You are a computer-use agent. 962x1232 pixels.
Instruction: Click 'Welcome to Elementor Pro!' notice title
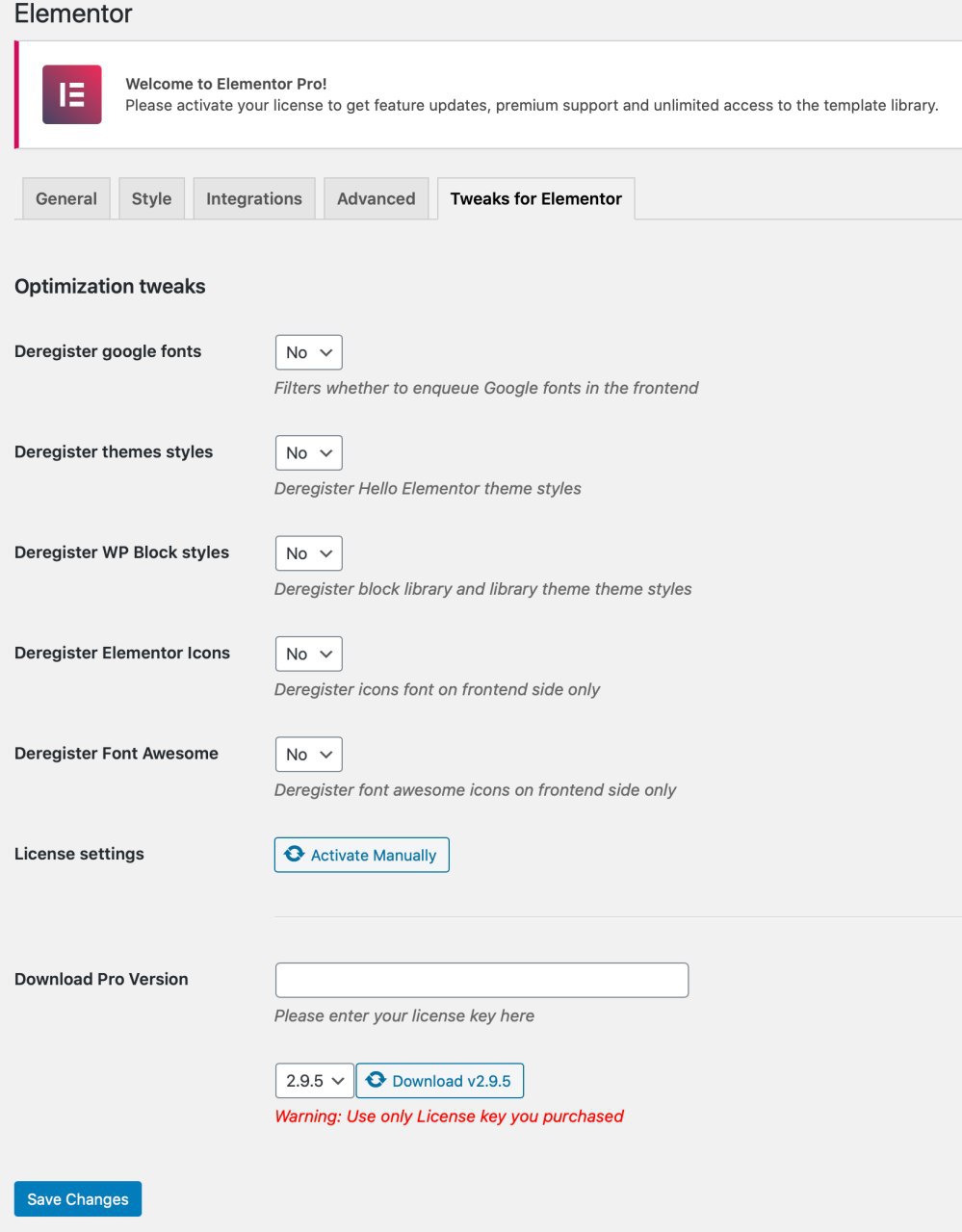[226, 84]
